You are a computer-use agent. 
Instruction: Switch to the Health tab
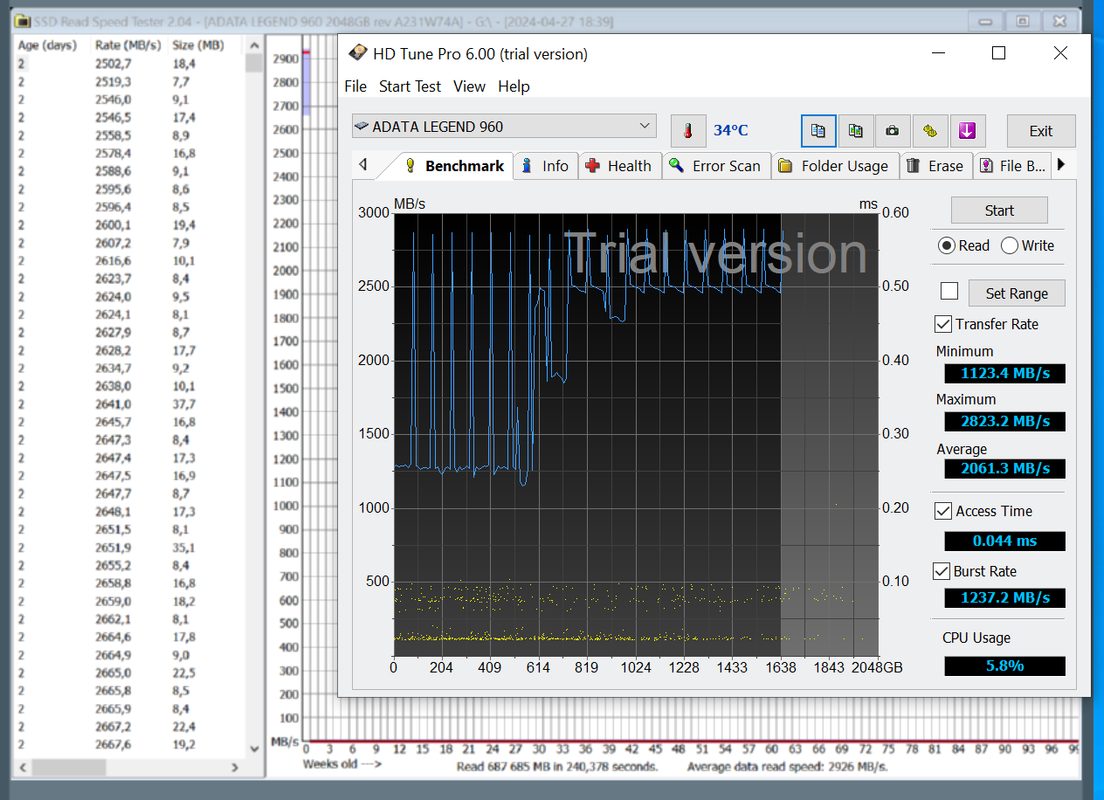click(x=620, y=165)
